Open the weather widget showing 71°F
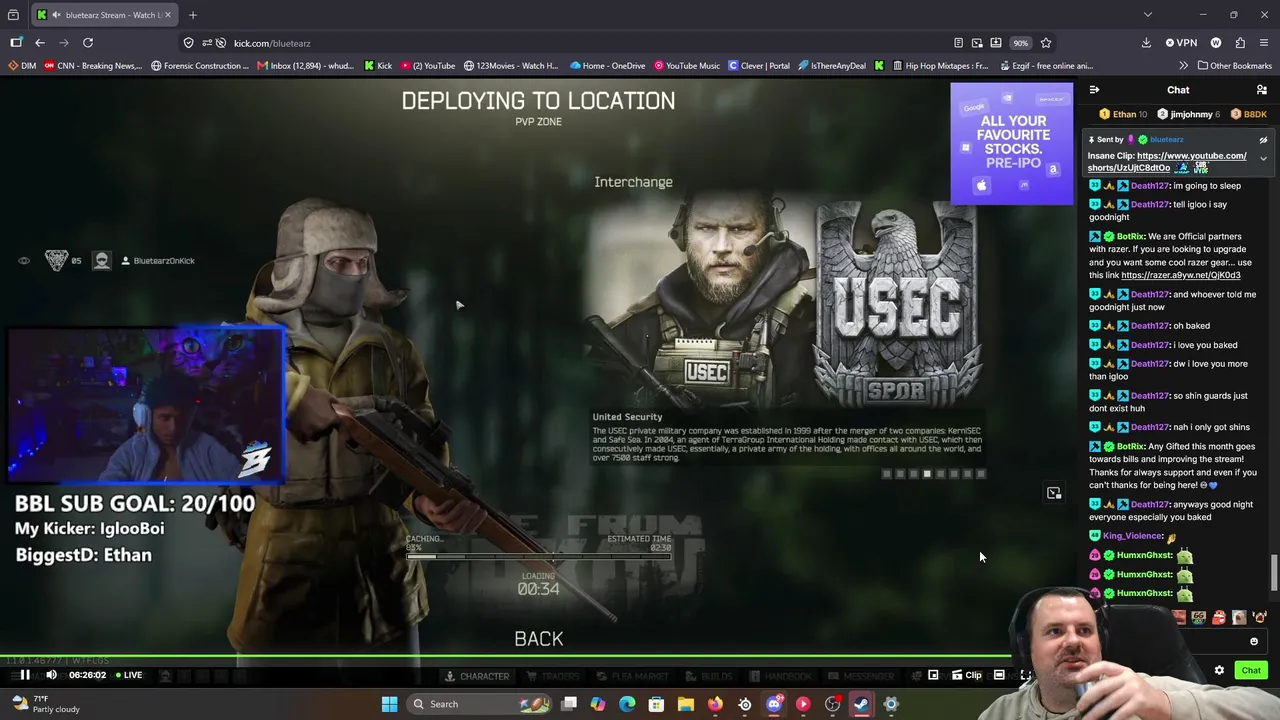1280x720 pixels. click(x=45, y=704)
